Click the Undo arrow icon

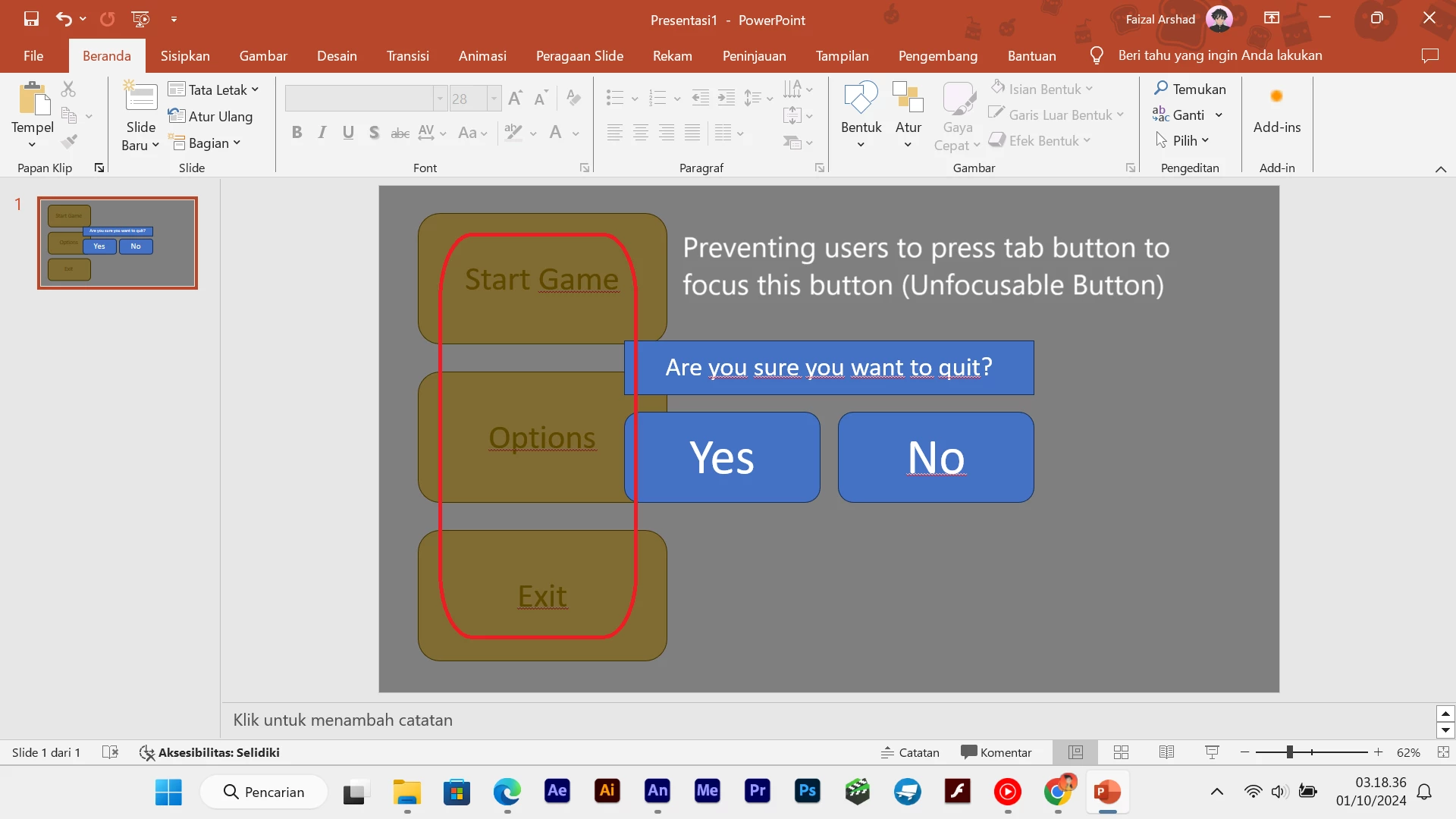64,19
